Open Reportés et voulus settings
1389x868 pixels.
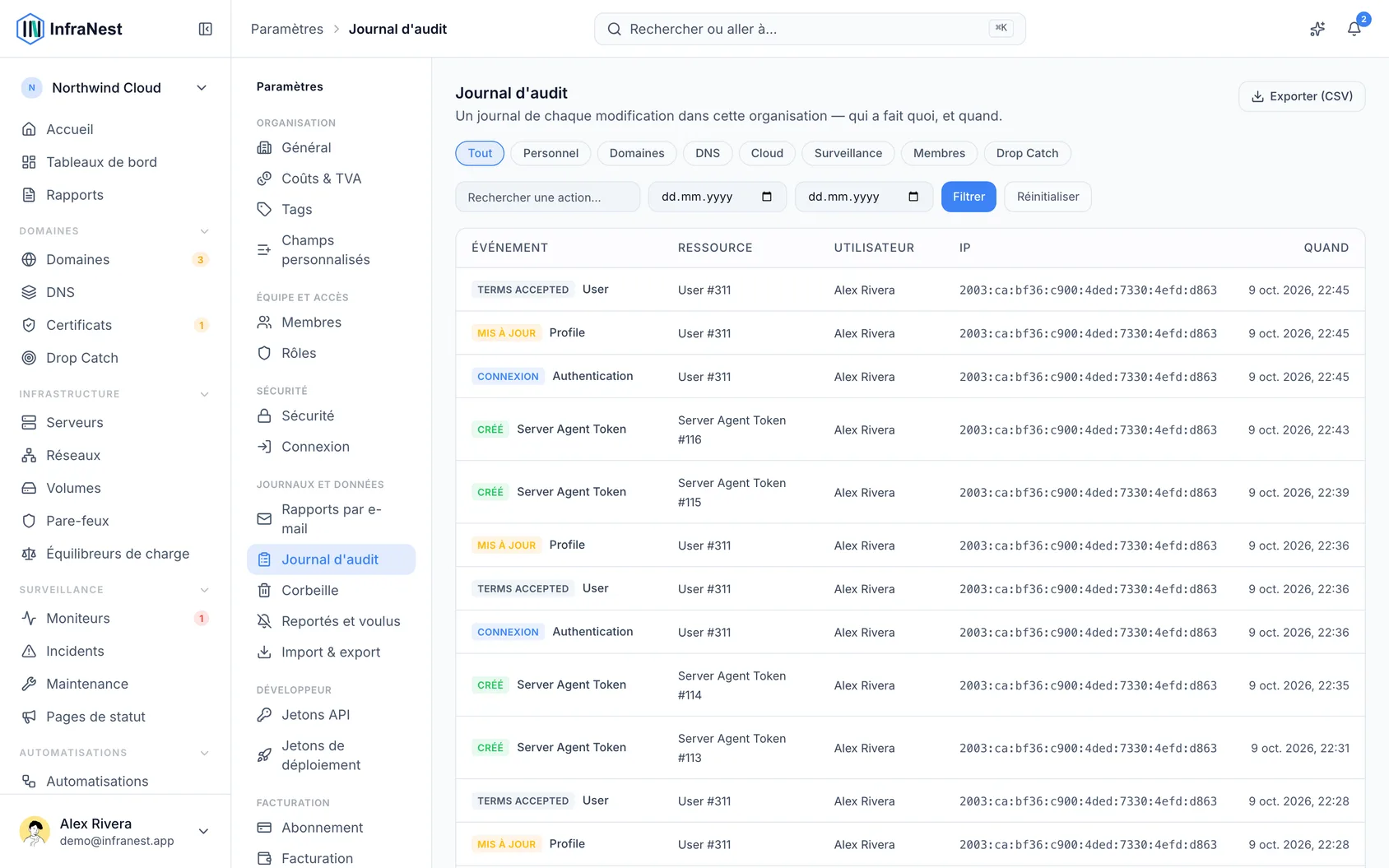pyautogui.click(x=331, y=621)
